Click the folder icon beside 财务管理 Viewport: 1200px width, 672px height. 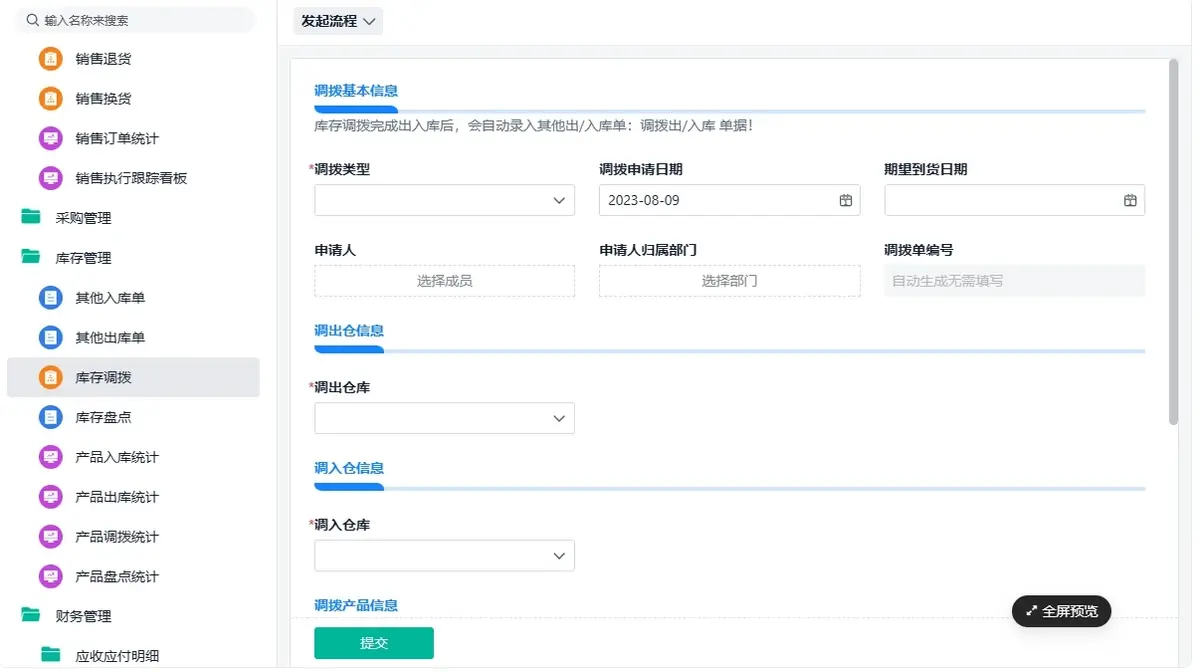[x=31, y=616]
